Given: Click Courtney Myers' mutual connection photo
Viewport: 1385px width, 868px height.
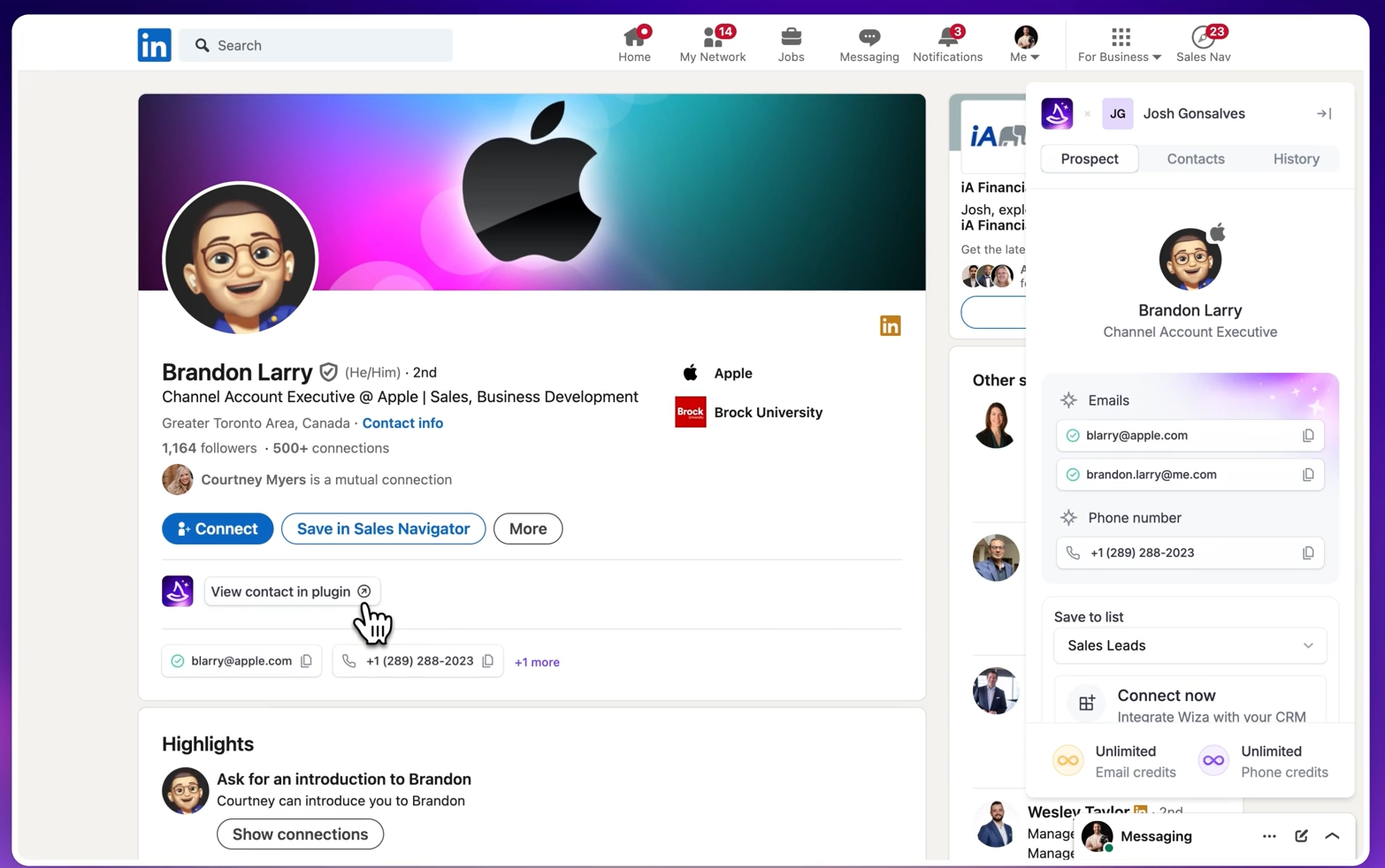Looking at the screenshot, I should tap(178, 480).
